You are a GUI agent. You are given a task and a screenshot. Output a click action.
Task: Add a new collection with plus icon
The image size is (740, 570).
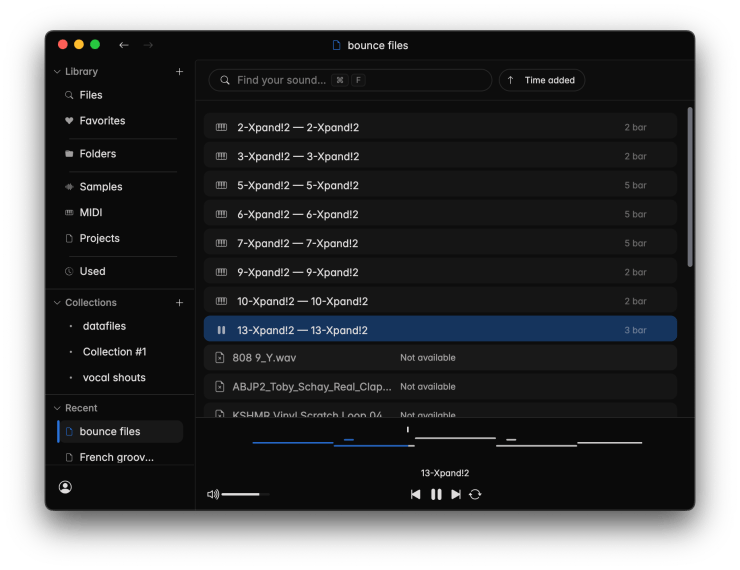[x=179, y=302]
